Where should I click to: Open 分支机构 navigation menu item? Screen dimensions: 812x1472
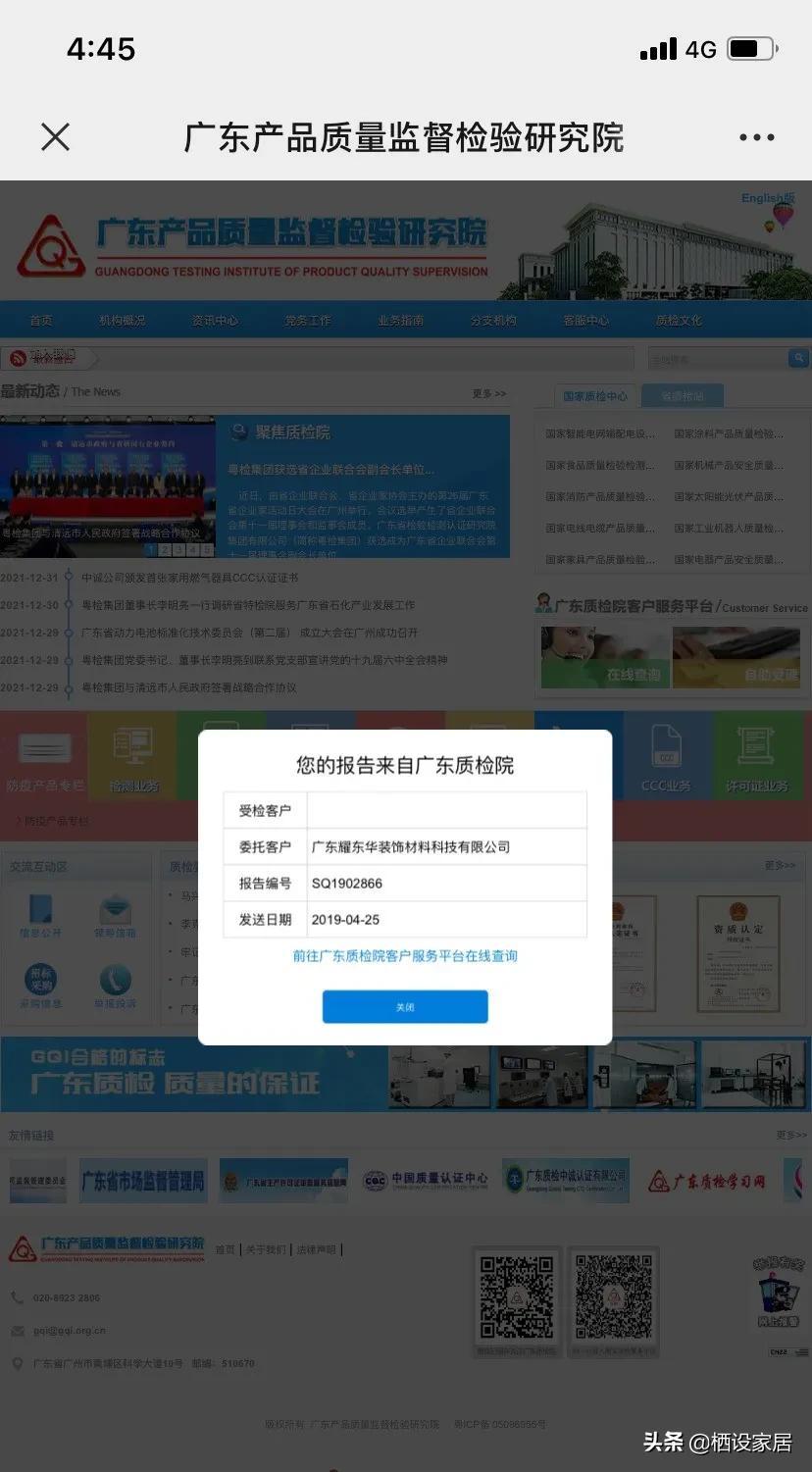(x=493, y=321)
